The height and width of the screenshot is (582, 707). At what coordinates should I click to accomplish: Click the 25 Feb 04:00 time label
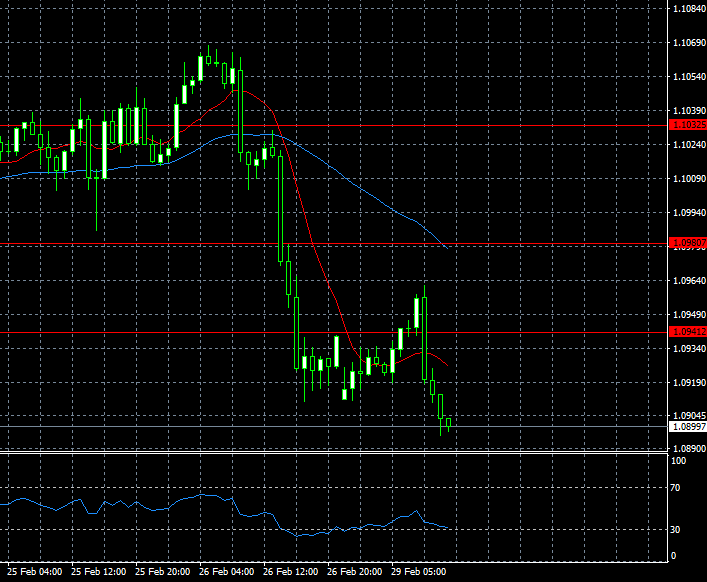(35, 572)
